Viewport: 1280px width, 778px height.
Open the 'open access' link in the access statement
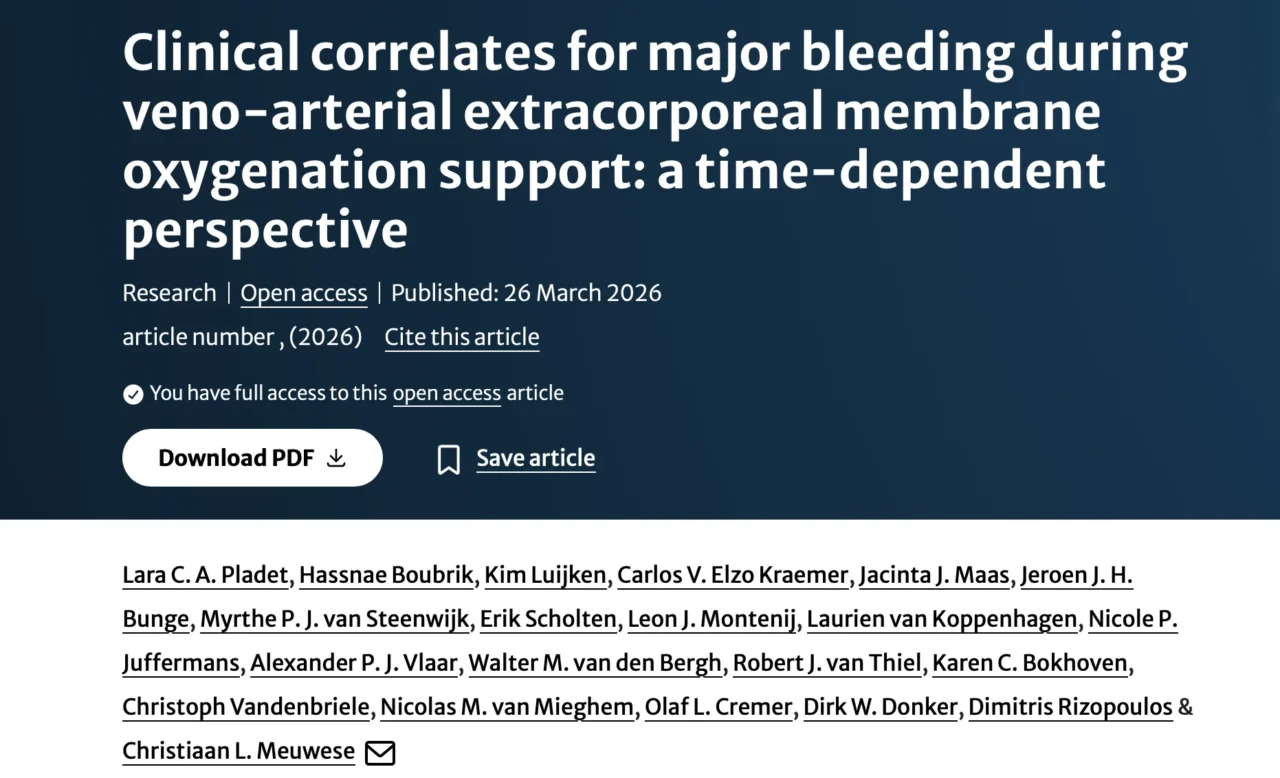446,393
